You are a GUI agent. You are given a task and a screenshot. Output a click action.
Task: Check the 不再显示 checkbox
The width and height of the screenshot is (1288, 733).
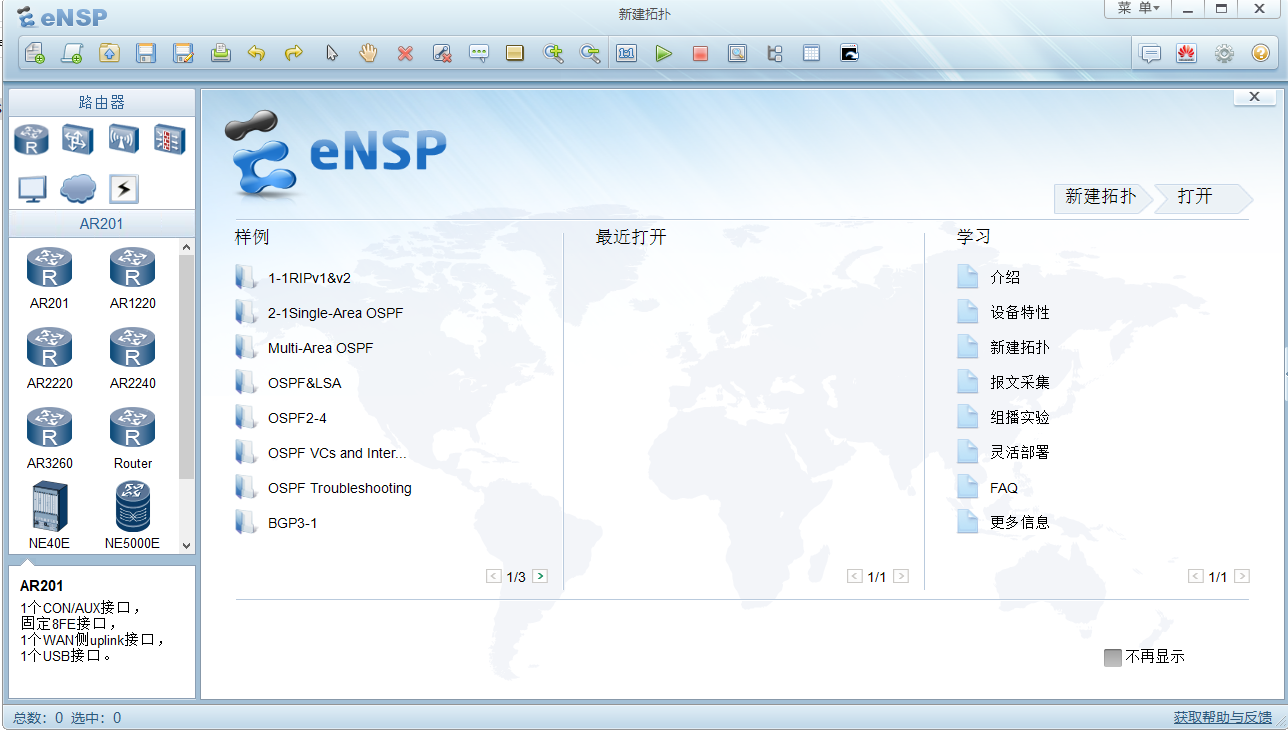[1113, 657]
